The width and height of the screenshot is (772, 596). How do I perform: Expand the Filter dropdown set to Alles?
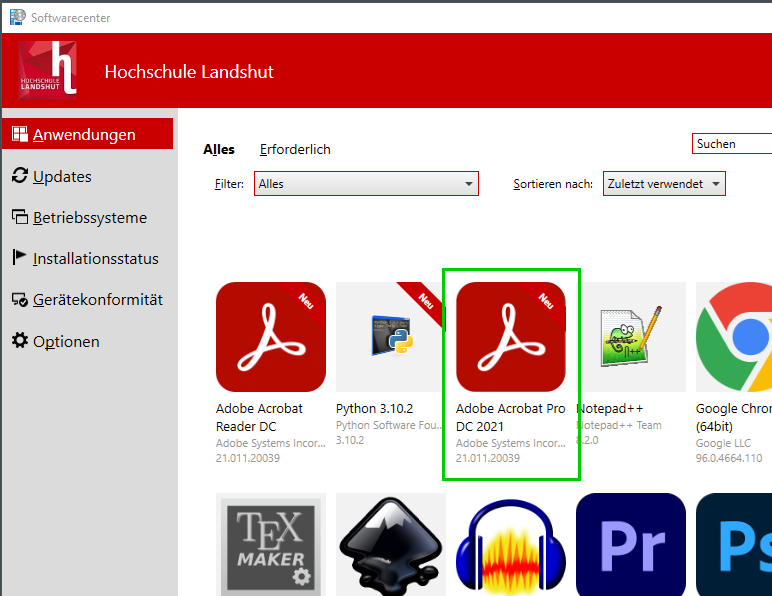click(366, 184)
